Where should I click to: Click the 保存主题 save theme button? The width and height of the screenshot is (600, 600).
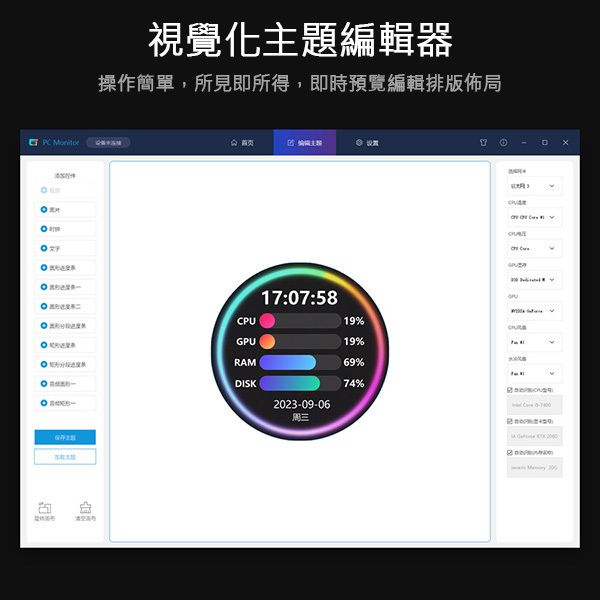(65, 437)
